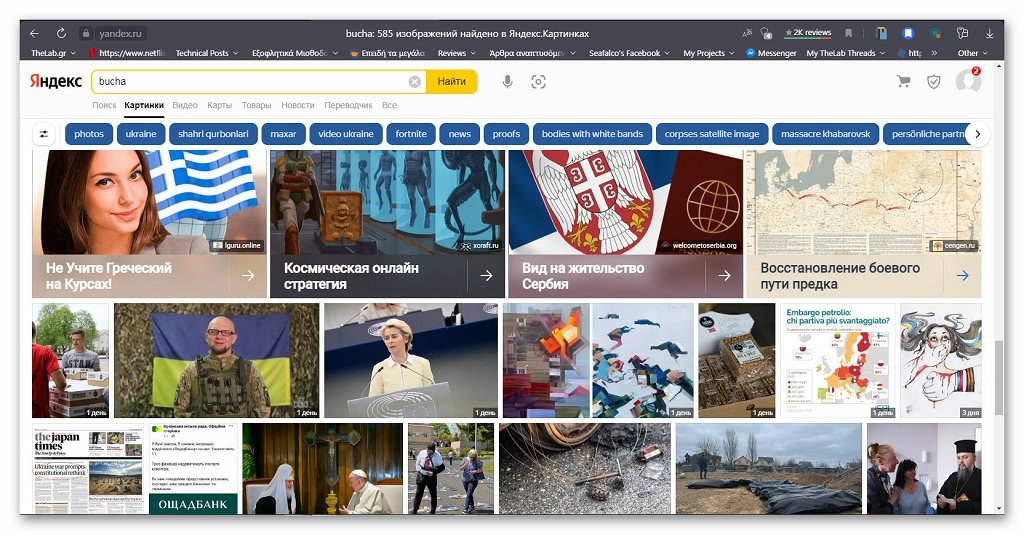This screenshot has width=1024, height=535.
Task: Expand the Seafalco's Facebook bookmark folder
Action: pyautogui.click(x=629, y=53)
